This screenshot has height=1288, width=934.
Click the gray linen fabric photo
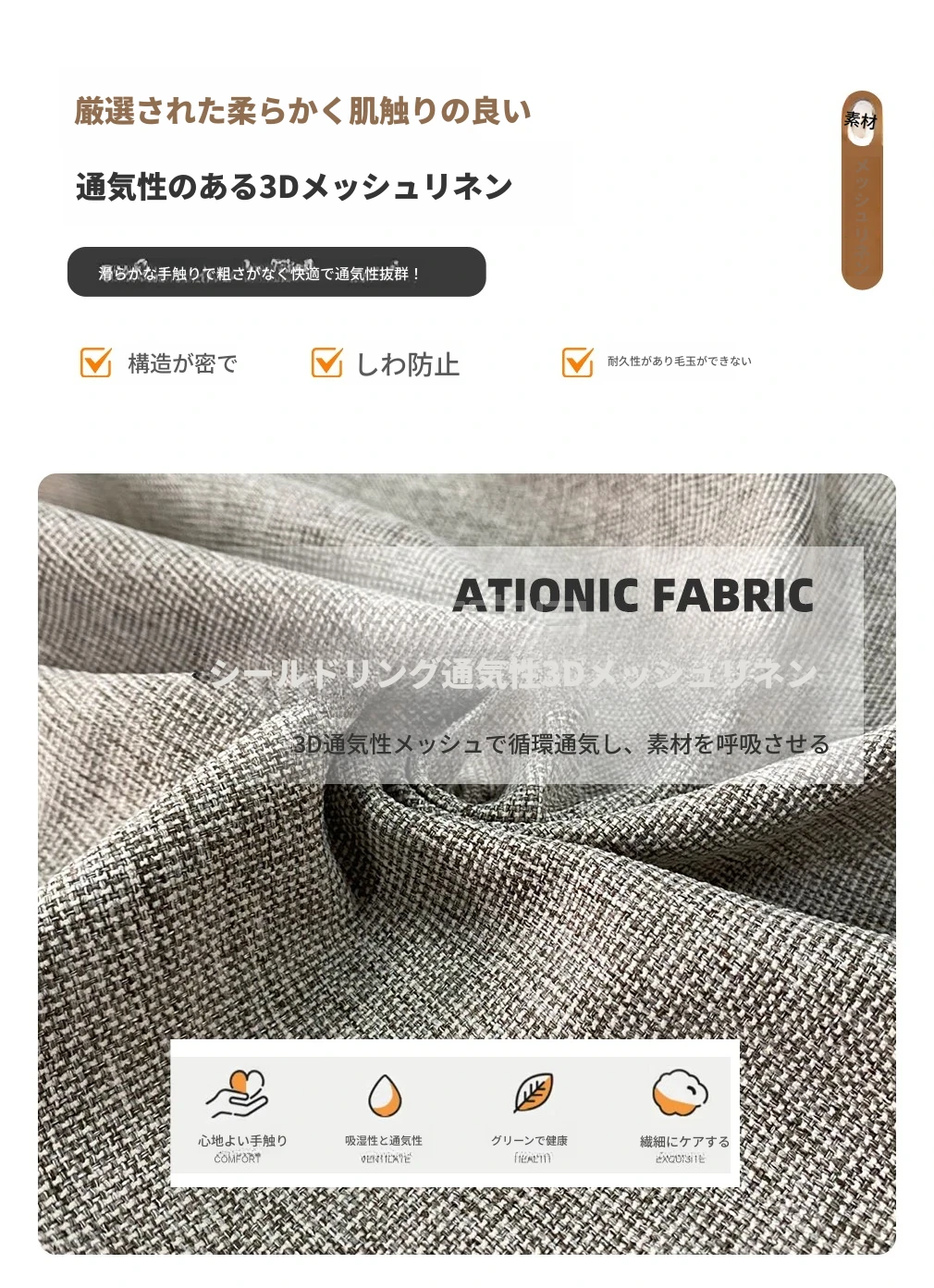[x=466, y=864]
